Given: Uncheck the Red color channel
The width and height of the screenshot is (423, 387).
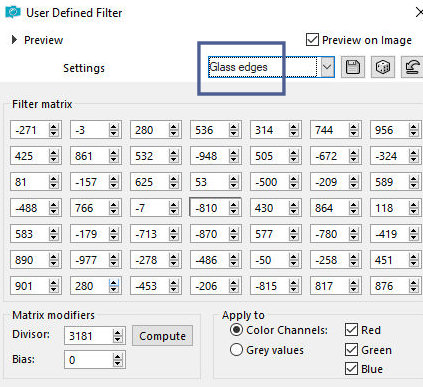Looking at the screenshot, I should click(351, 330).
